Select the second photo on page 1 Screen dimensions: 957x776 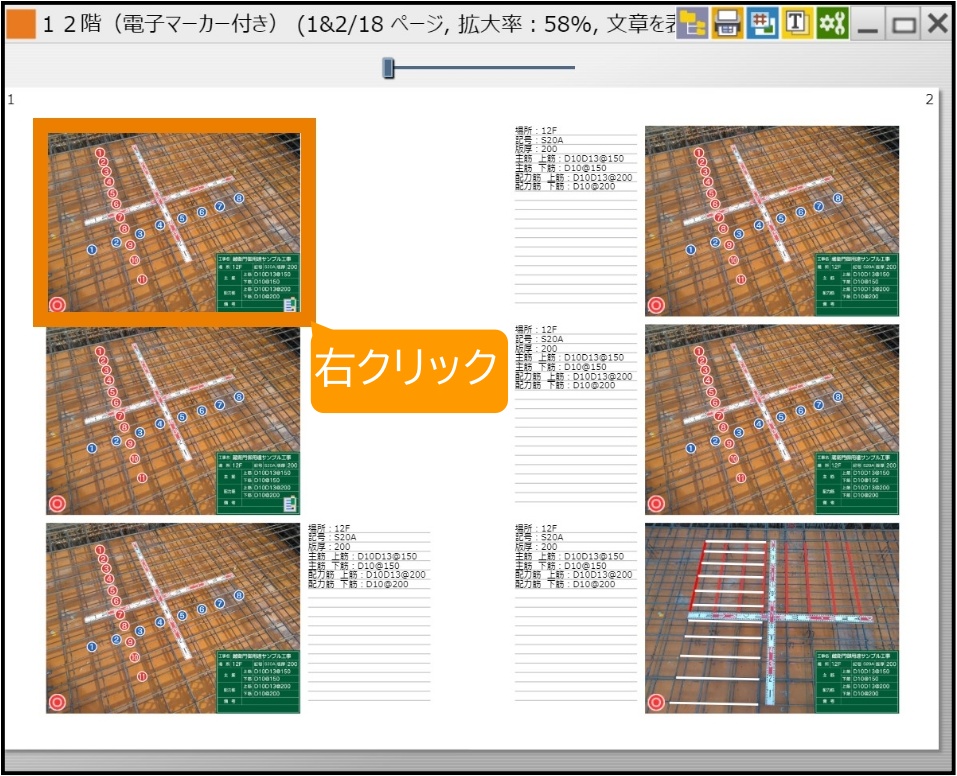tap(173, 420)
